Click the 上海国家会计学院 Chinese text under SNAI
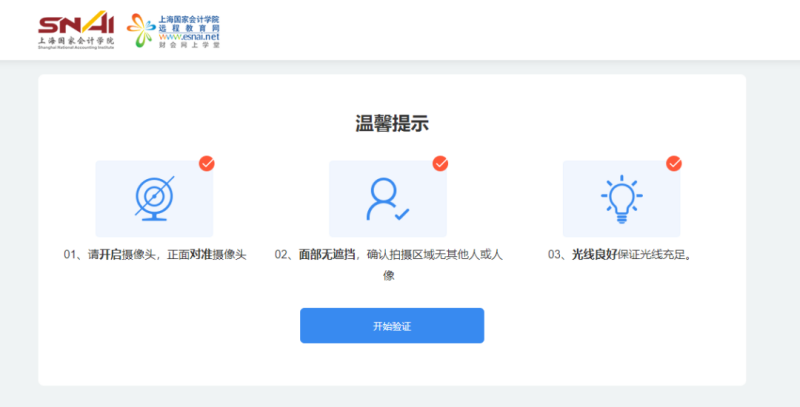The height and width of the screenshot is (407, 800). [x=75, y=40]
